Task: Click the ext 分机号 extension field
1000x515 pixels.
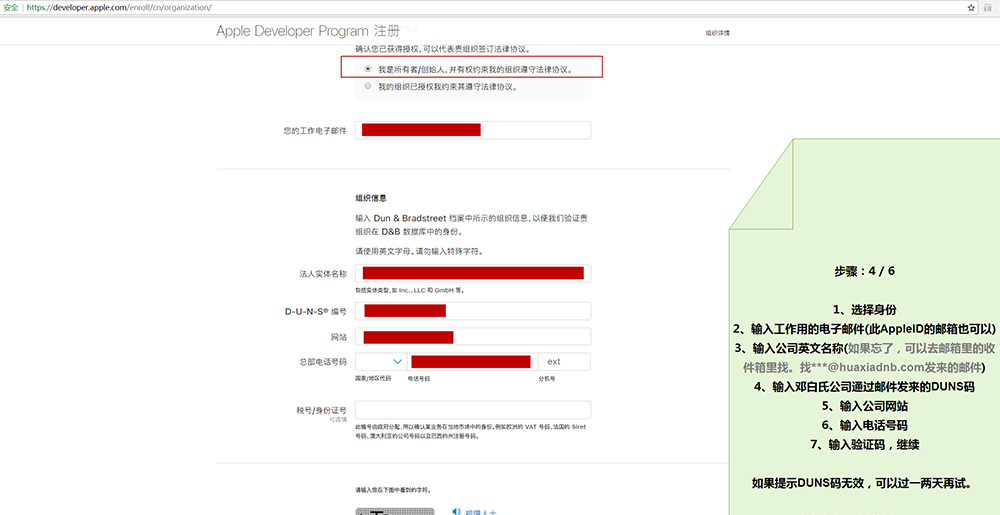Action: point(564,362)
